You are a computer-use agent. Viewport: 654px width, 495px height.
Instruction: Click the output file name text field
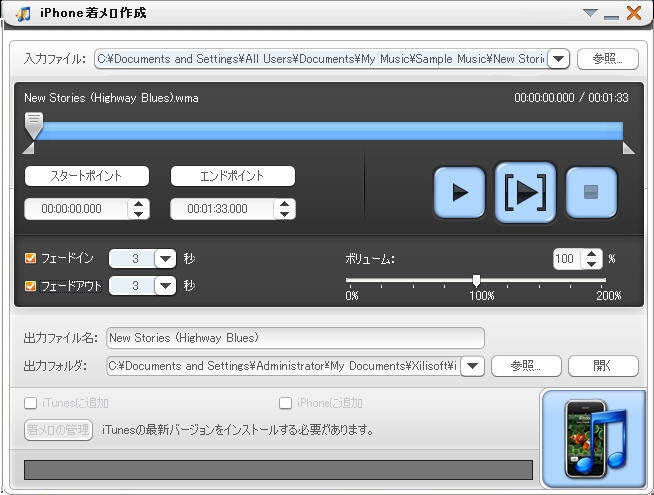295,338
